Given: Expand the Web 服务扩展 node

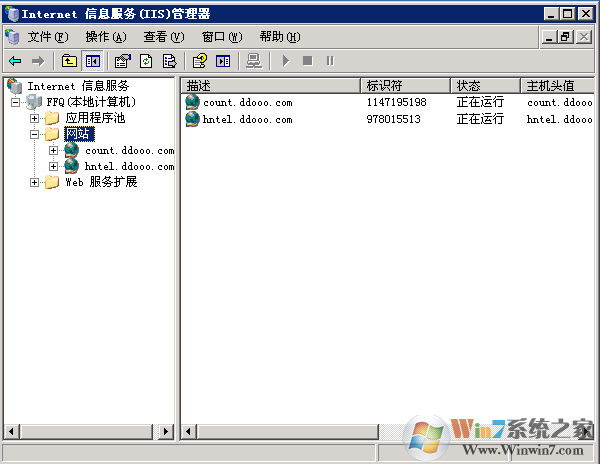Looking at the screenshot, I should click(x=35, y=182).
